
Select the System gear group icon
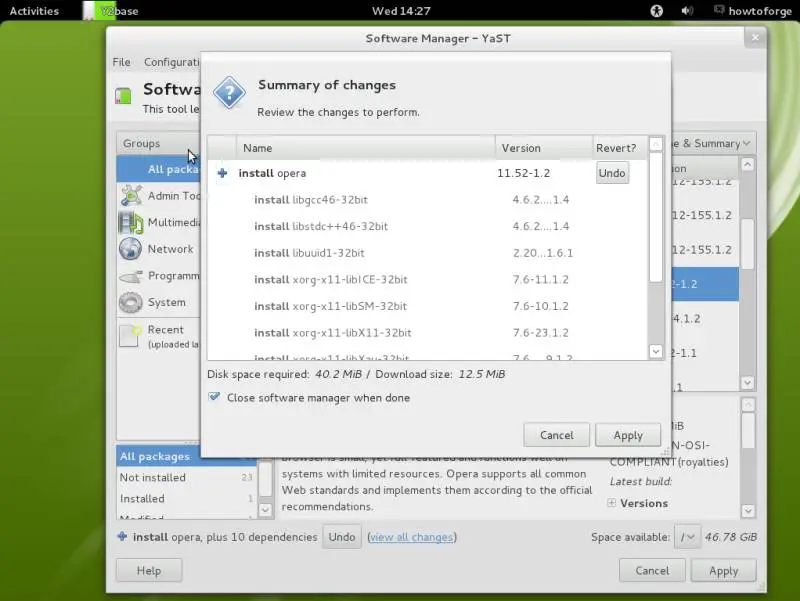[x=131, y=302]
